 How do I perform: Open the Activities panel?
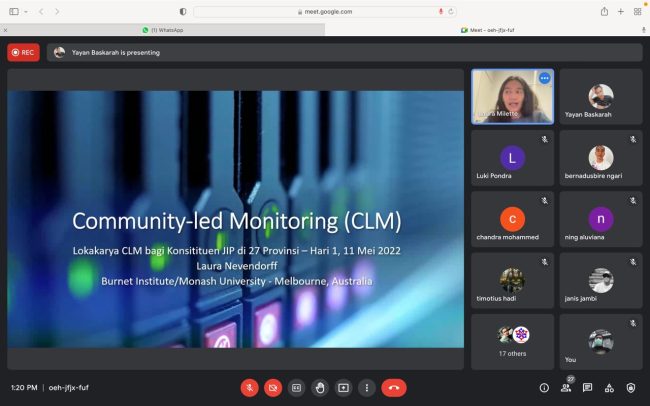pyautogui.click(x=609, y=387)
